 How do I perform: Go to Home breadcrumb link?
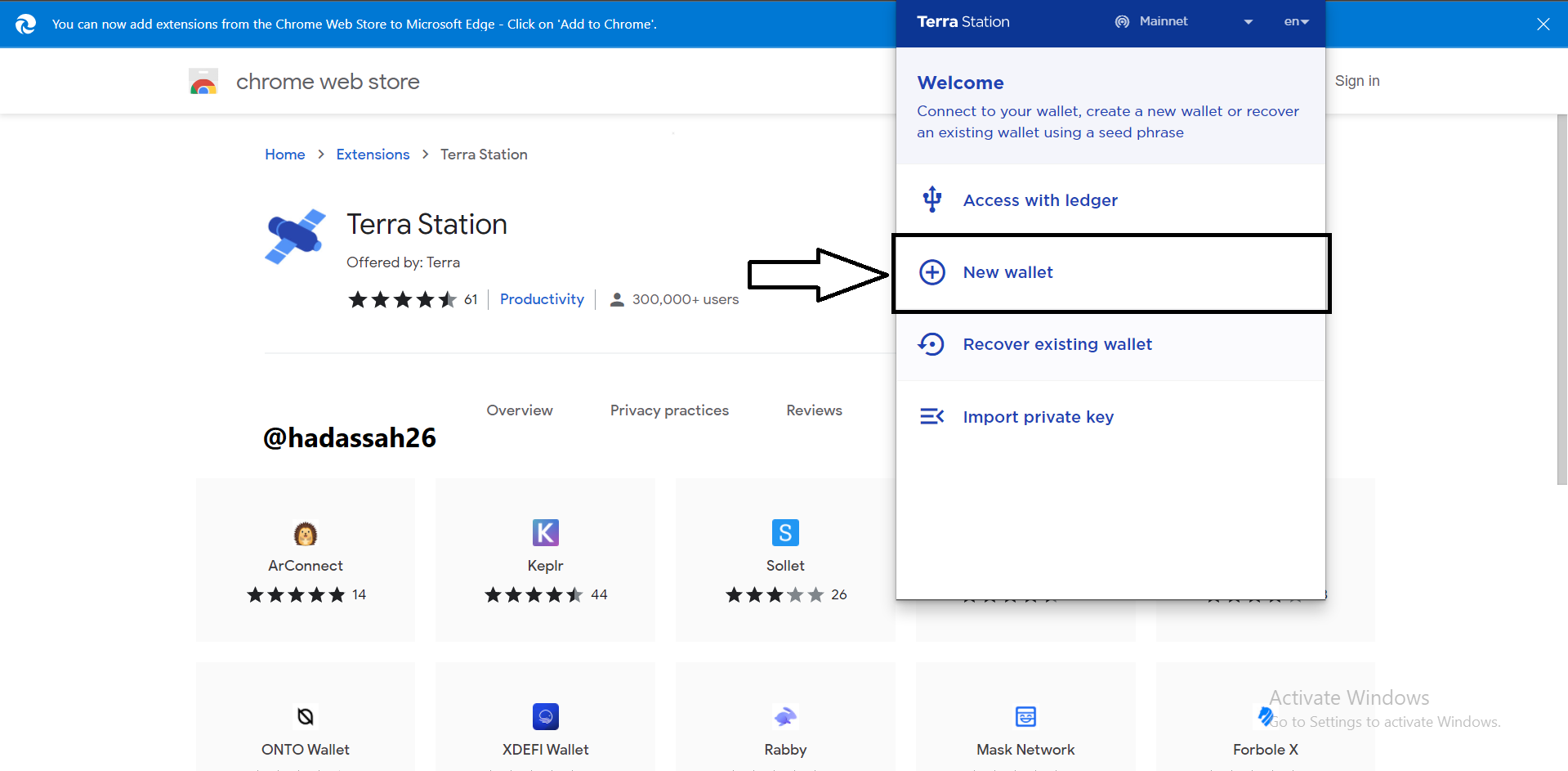click(x=285, y=155)
